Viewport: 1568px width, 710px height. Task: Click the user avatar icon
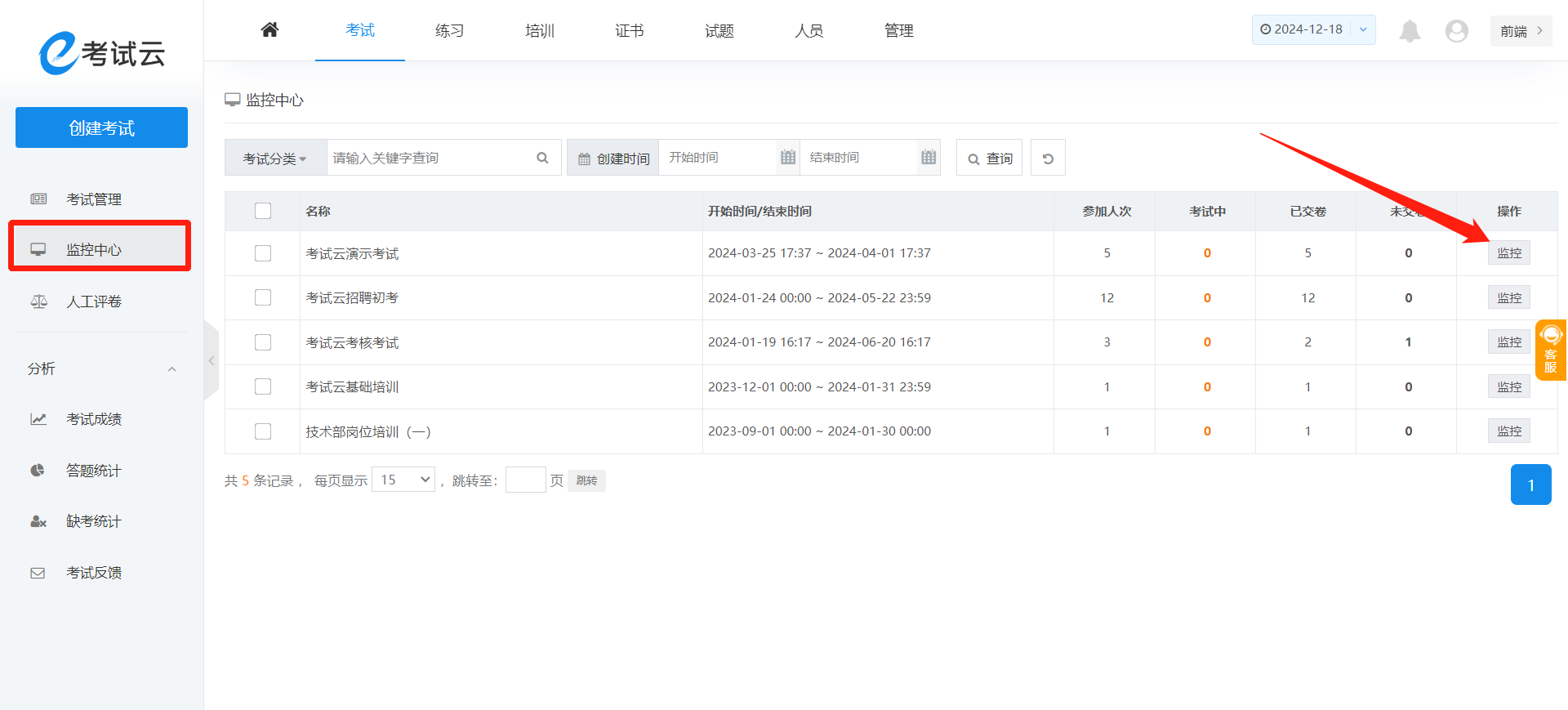click(1456, 31)
